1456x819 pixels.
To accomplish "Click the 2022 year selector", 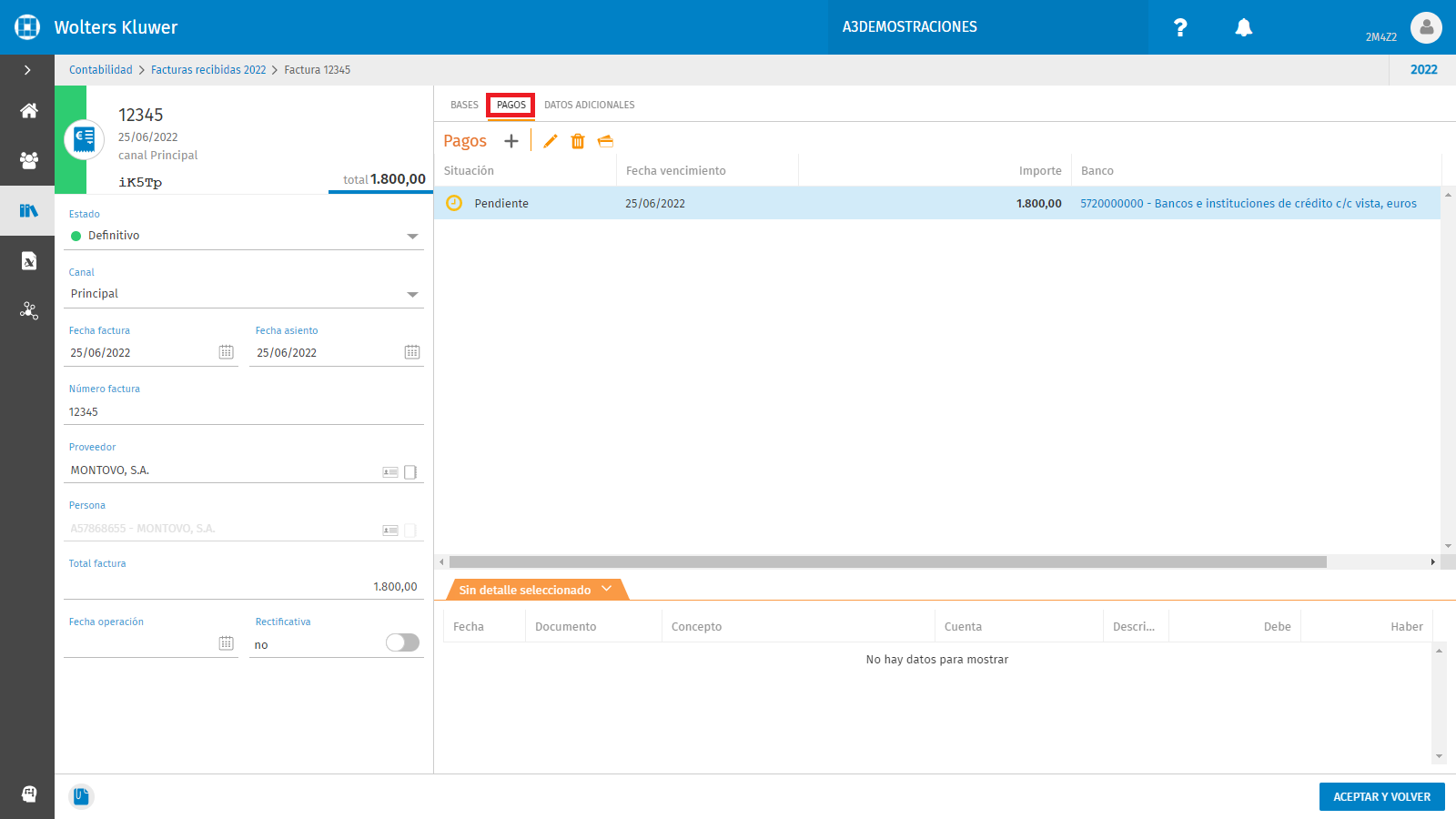I will (1423, 70).
